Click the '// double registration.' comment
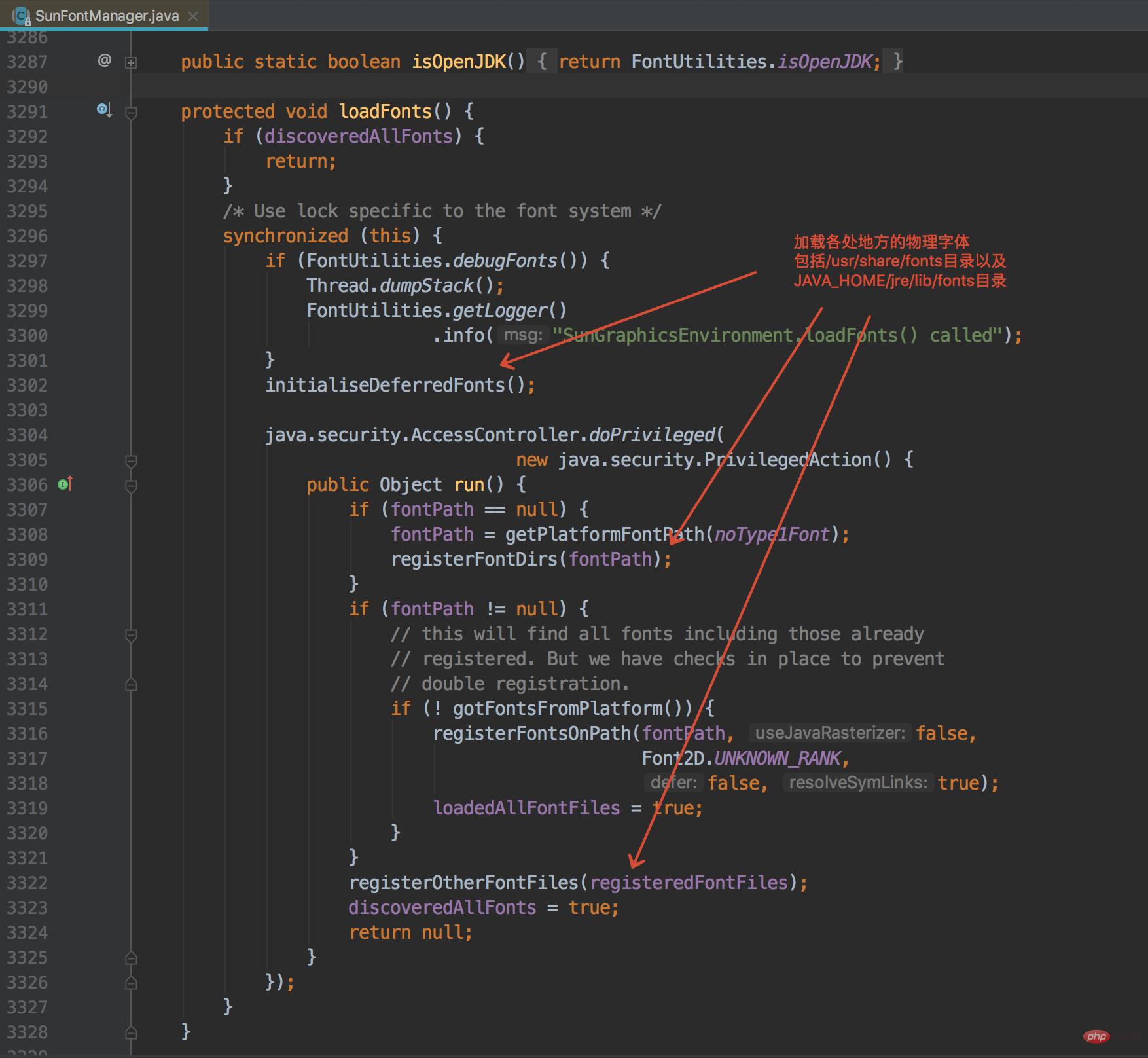 pyautogui.click(x=510, y=684)
